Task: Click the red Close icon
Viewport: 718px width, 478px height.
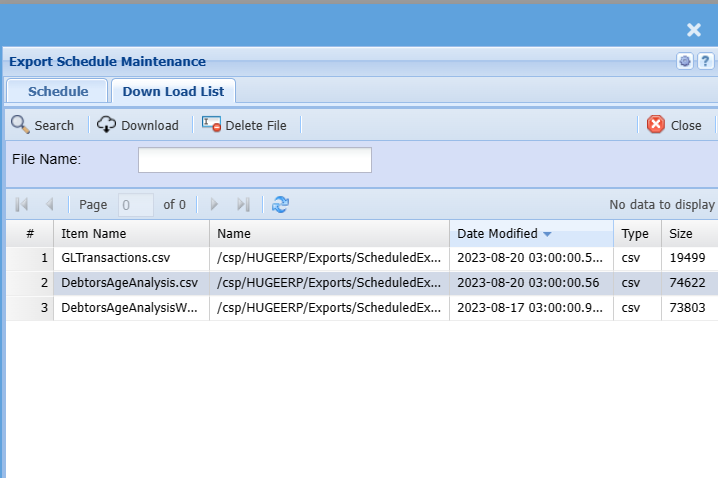Action: pyautogui.click(x=656, y=125)
